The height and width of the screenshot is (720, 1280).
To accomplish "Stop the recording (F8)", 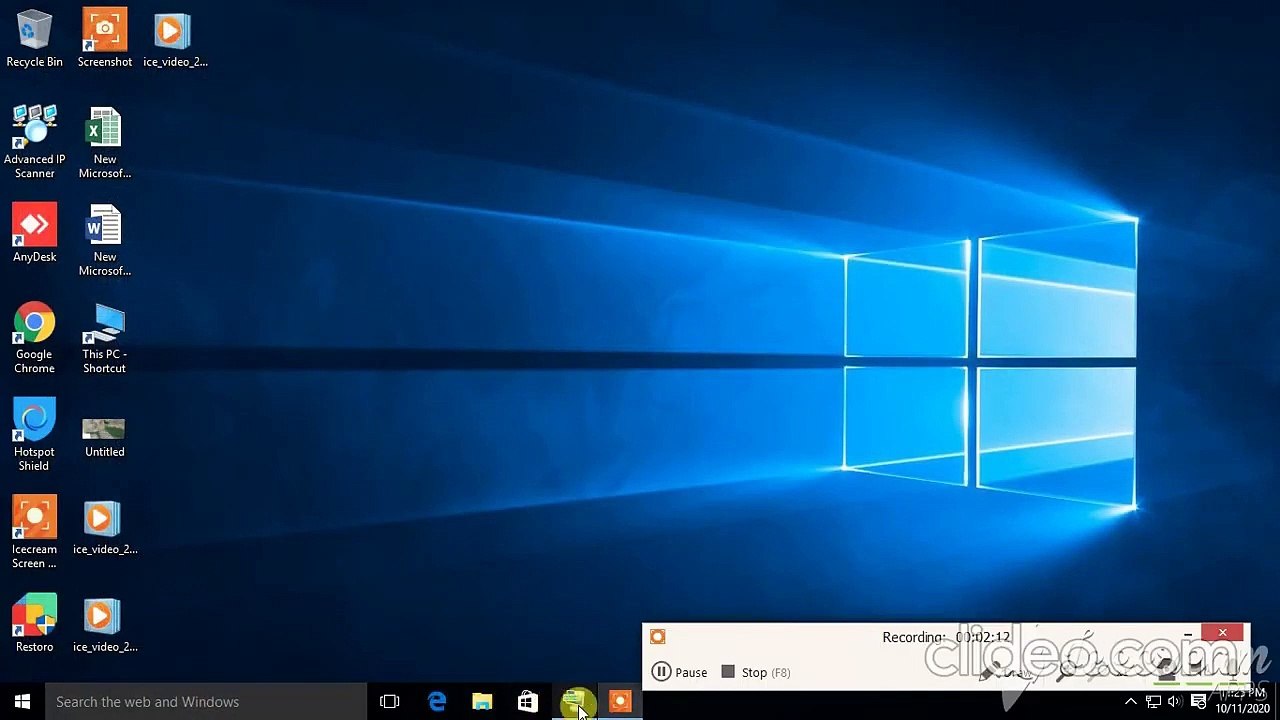I will tap(756, 672).
